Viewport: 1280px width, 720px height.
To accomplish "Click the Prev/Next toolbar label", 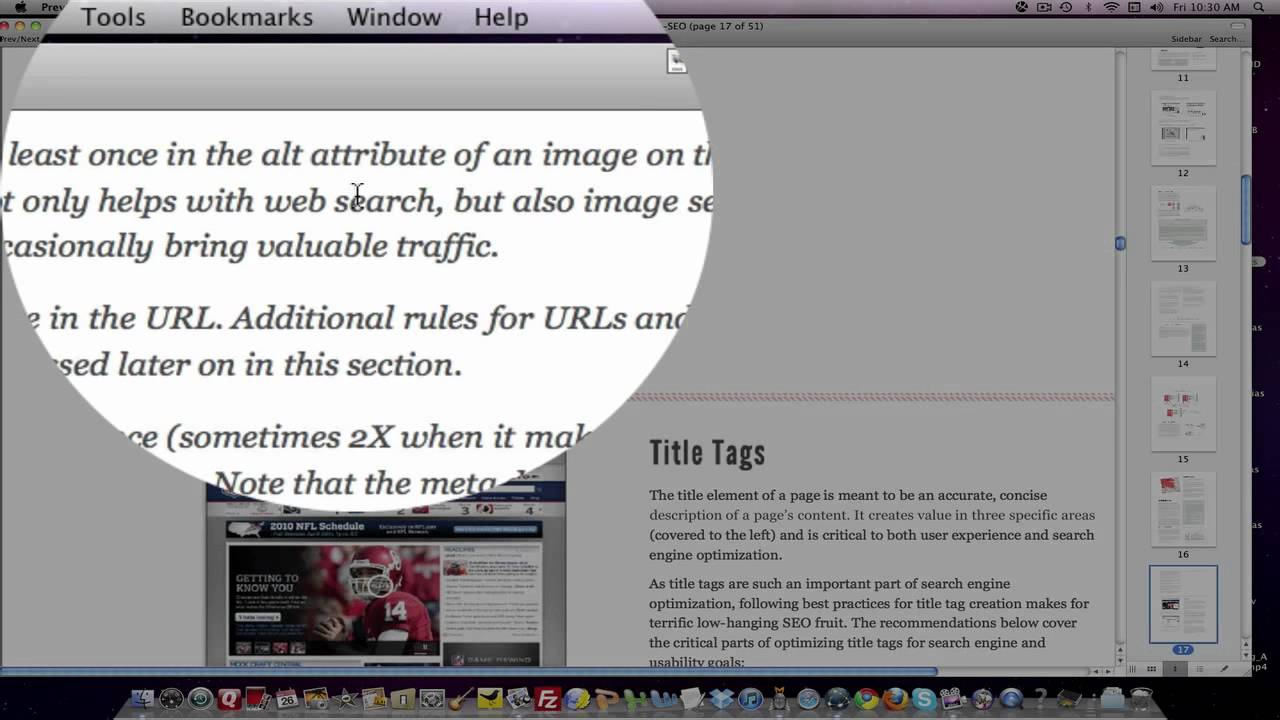I will pos(20,39).
